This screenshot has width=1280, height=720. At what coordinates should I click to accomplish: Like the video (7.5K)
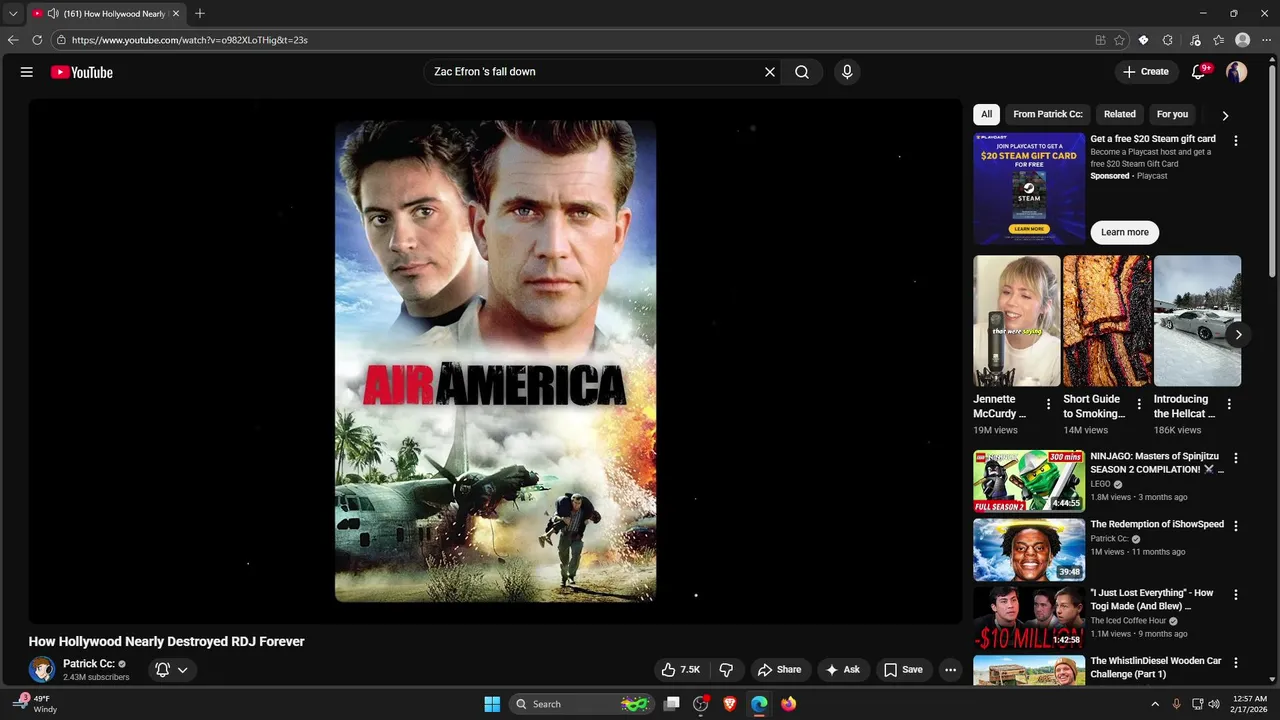680,670
